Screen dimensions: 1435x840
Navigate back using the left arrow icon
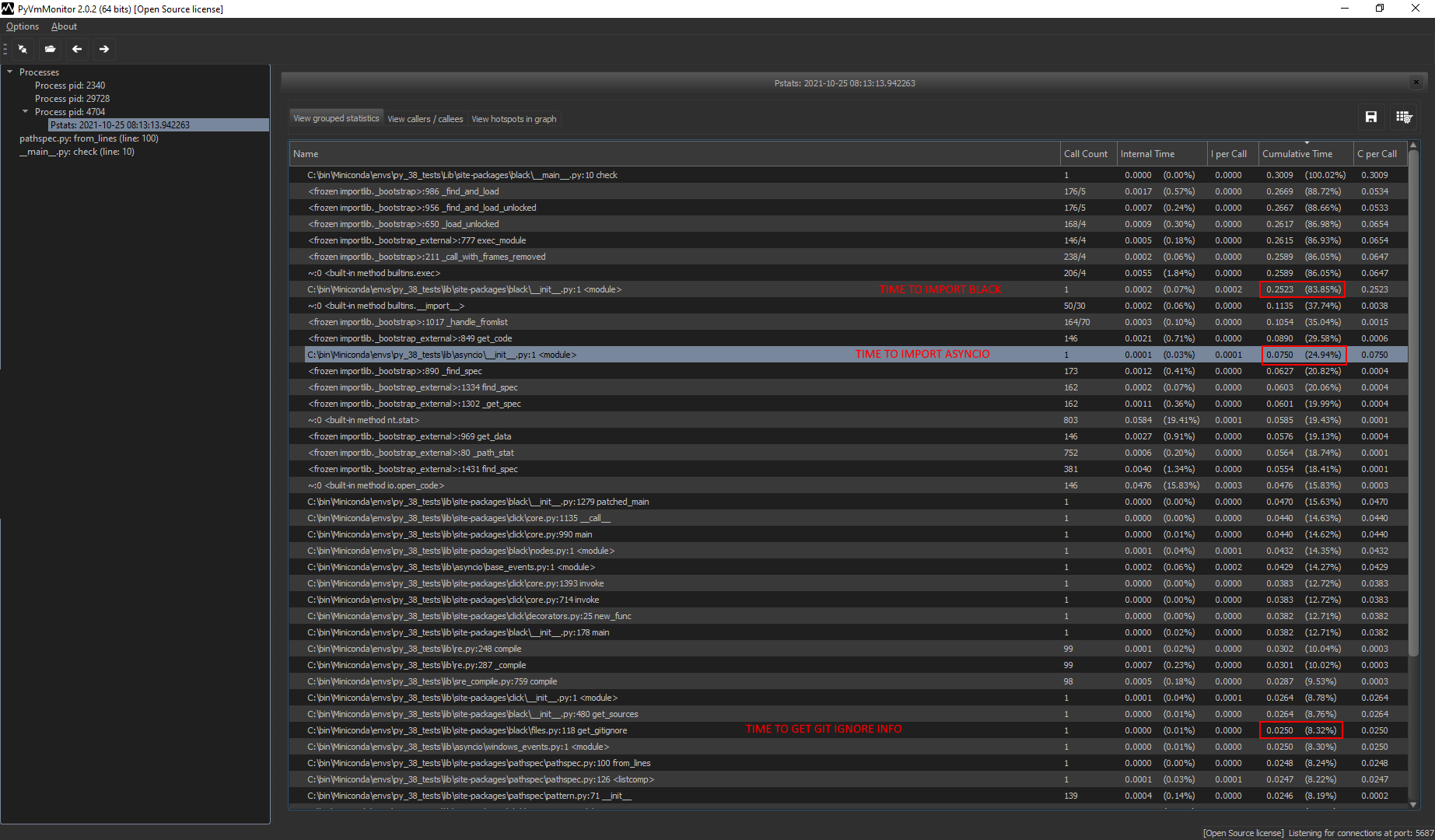pos(77,49)
